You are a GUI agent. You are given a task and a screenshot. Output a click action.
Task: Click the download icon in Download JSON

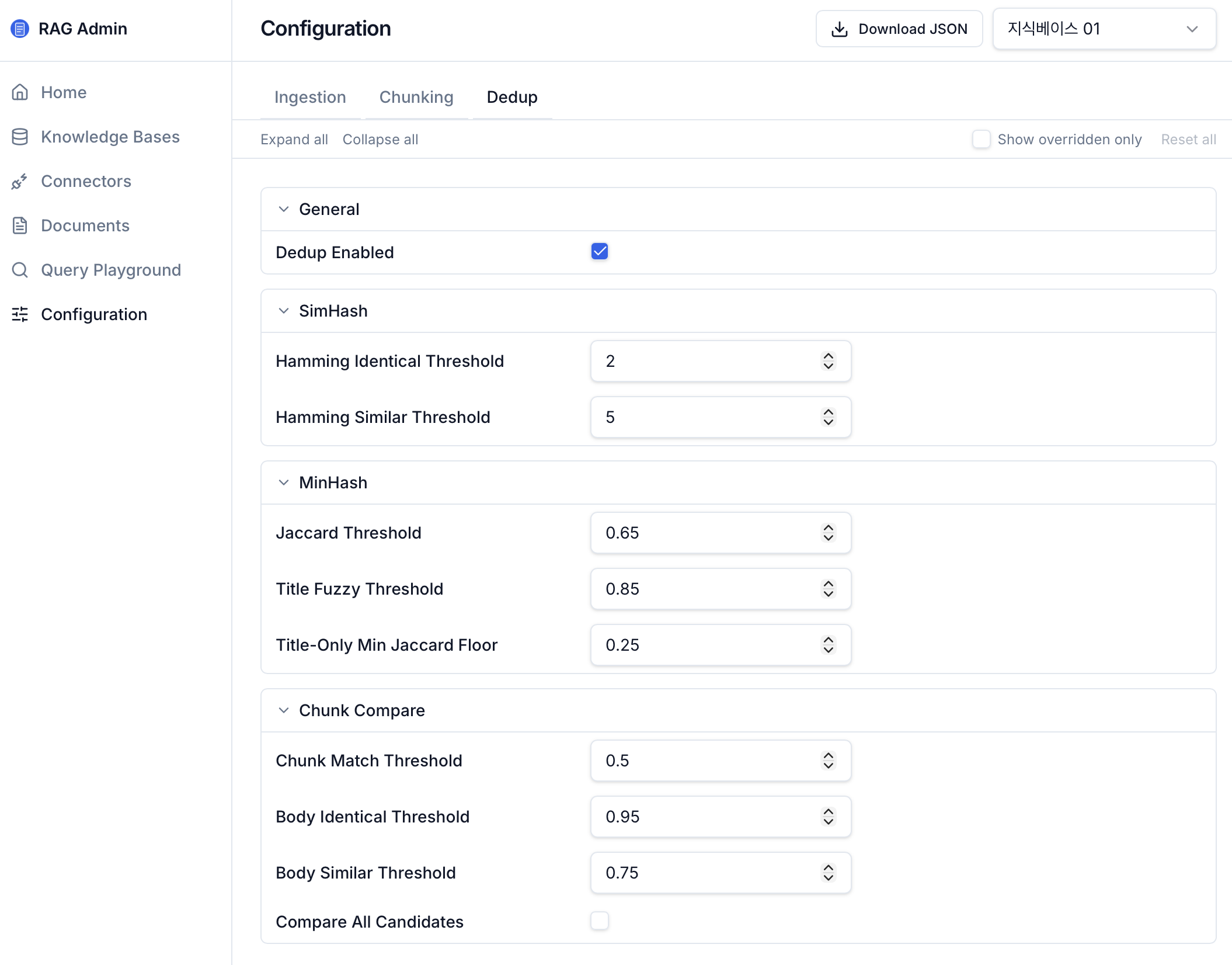point(840,29)
